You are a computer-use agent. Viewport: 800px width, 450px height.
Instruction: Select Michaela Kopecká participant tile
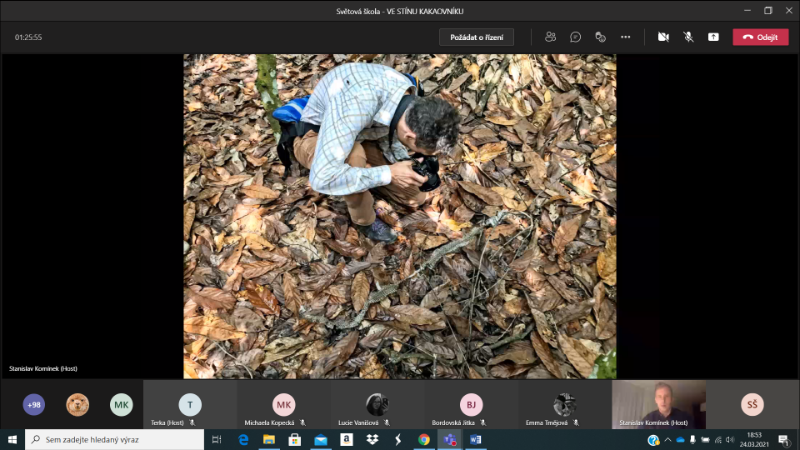[x=284, y=404]
